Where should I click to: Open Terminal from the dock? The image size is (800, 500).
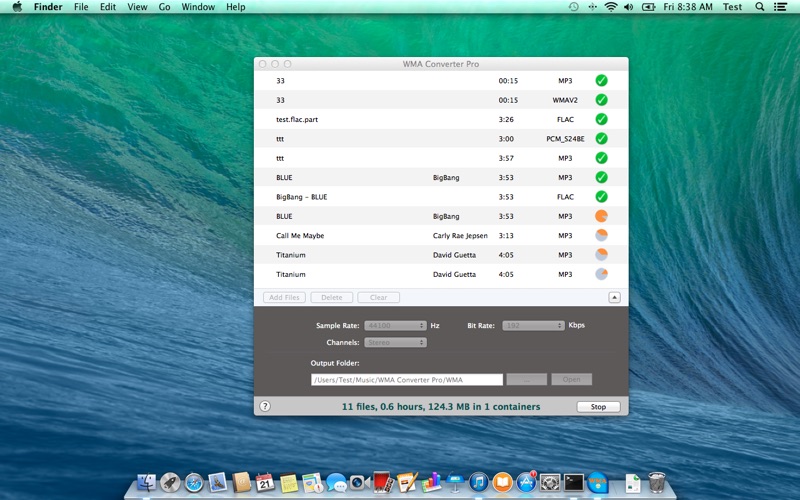(573, 482)
